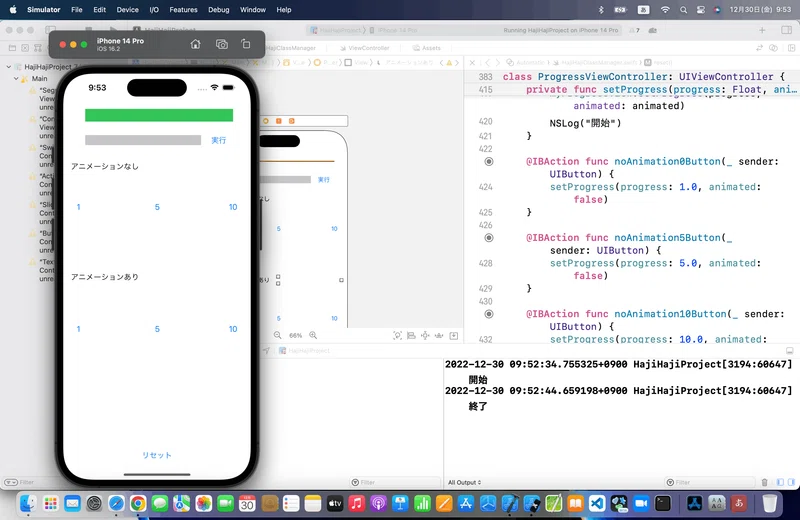Toggle the variables view pane in the debug area
The image size is (800, 520).
[780, 482]
